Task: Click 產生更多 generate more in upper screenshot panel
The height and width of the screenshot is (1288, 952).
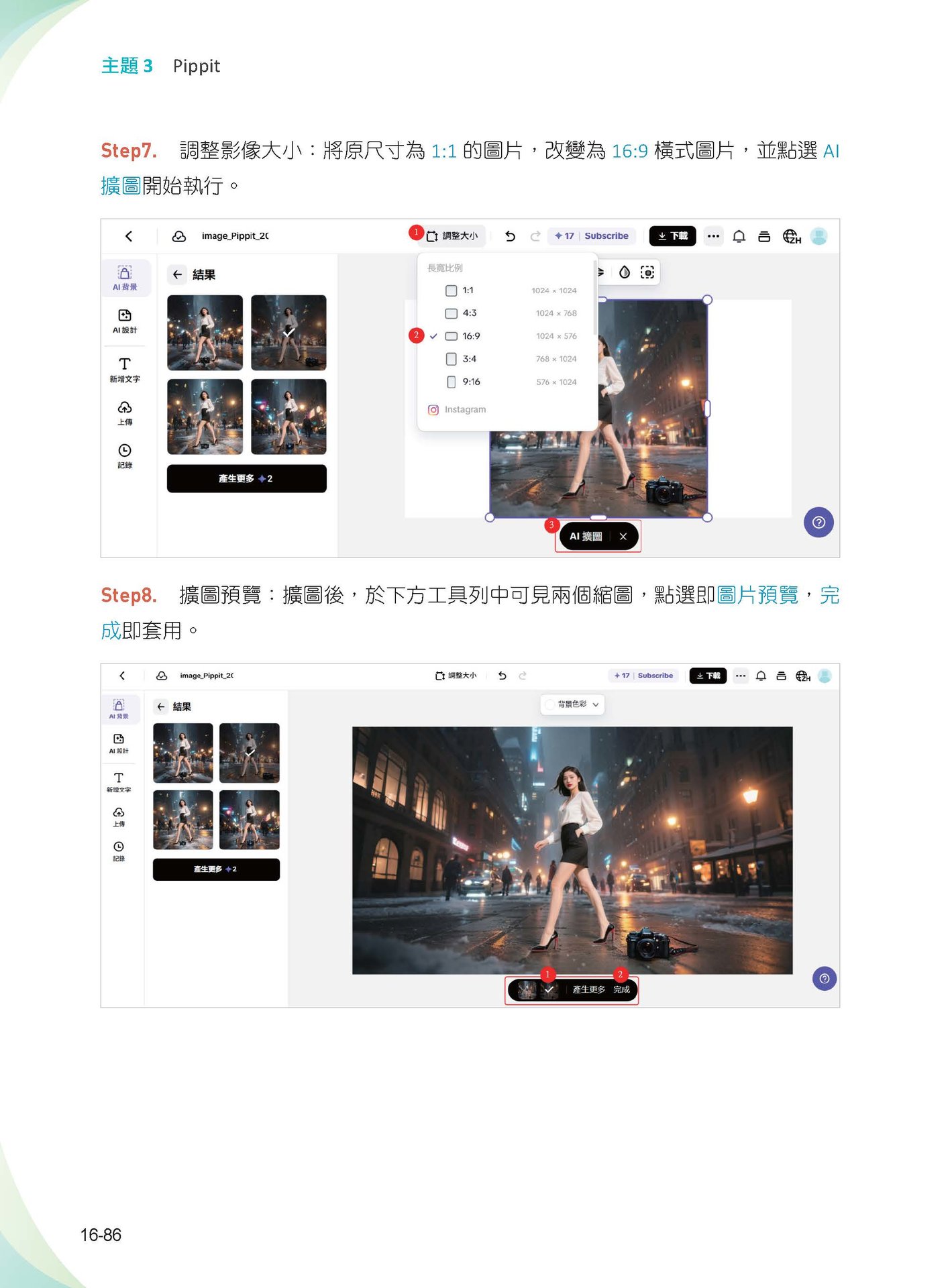Action: (246, 478)
